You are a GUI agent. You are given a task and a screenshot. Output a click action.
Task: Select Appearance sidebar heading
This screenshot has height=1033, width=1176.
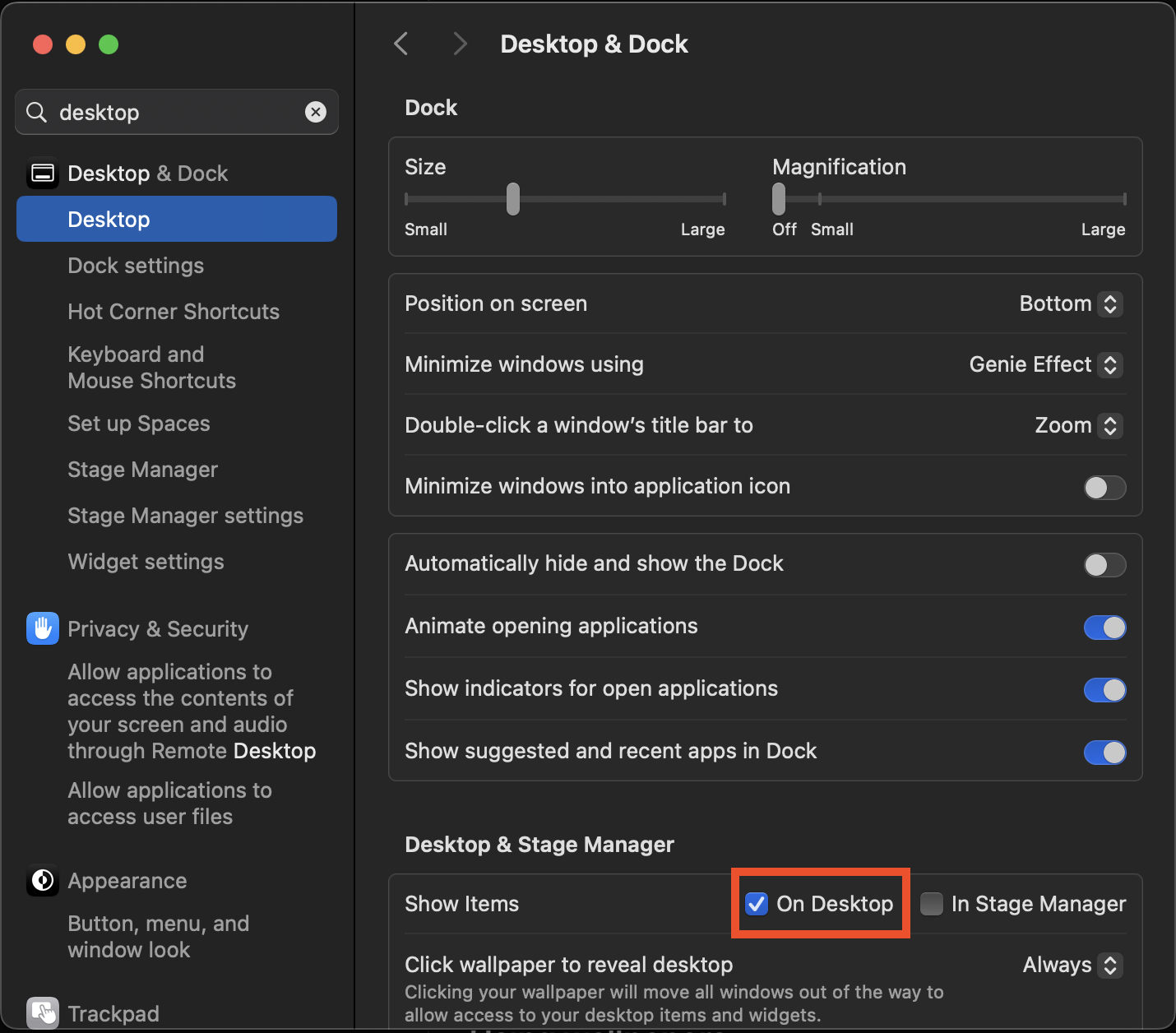click(127, 881)
